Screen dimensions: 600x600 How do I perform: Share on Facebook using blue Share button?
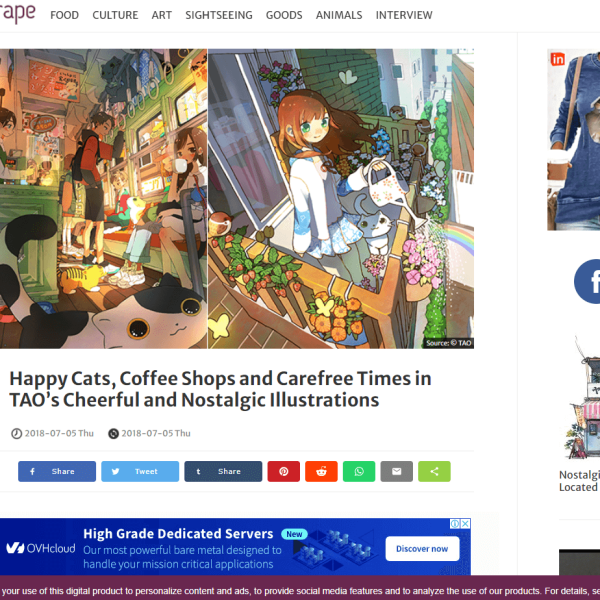[57, 471]
